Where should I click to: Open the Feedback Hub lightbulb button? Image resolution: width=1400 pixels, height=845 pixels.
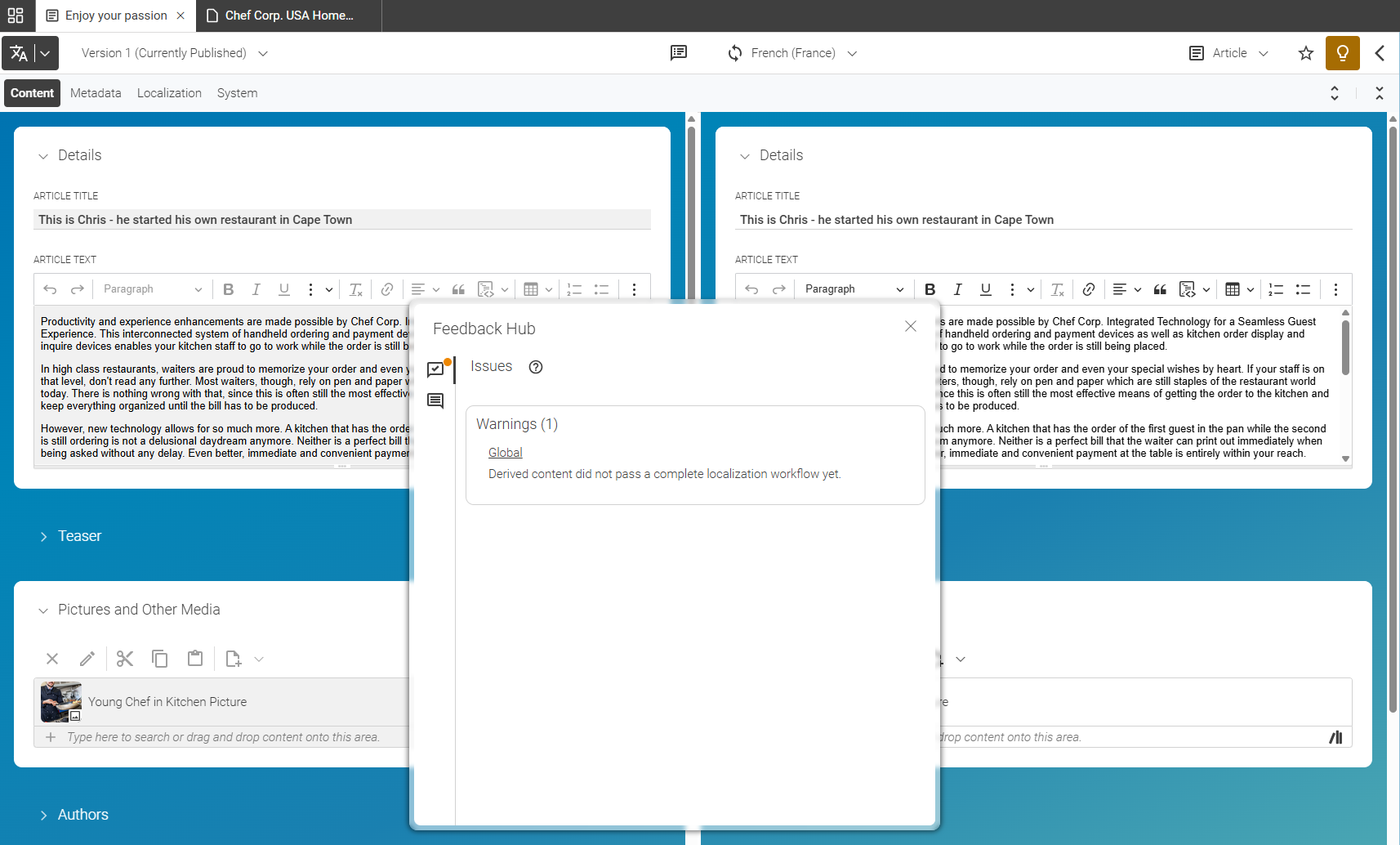click(x=1342, y=53)
